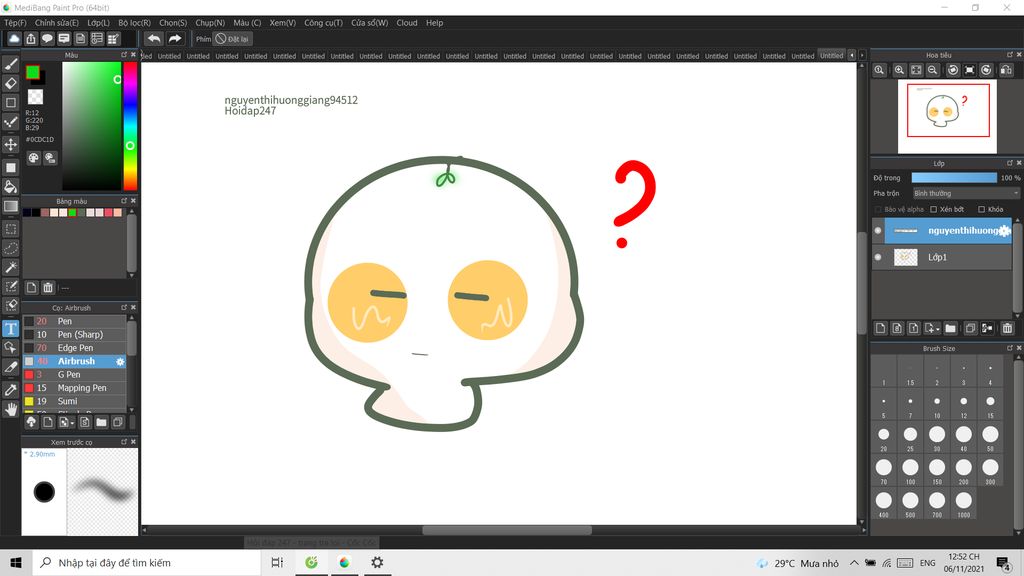Open the color palette wheel icon

(33, 158)
